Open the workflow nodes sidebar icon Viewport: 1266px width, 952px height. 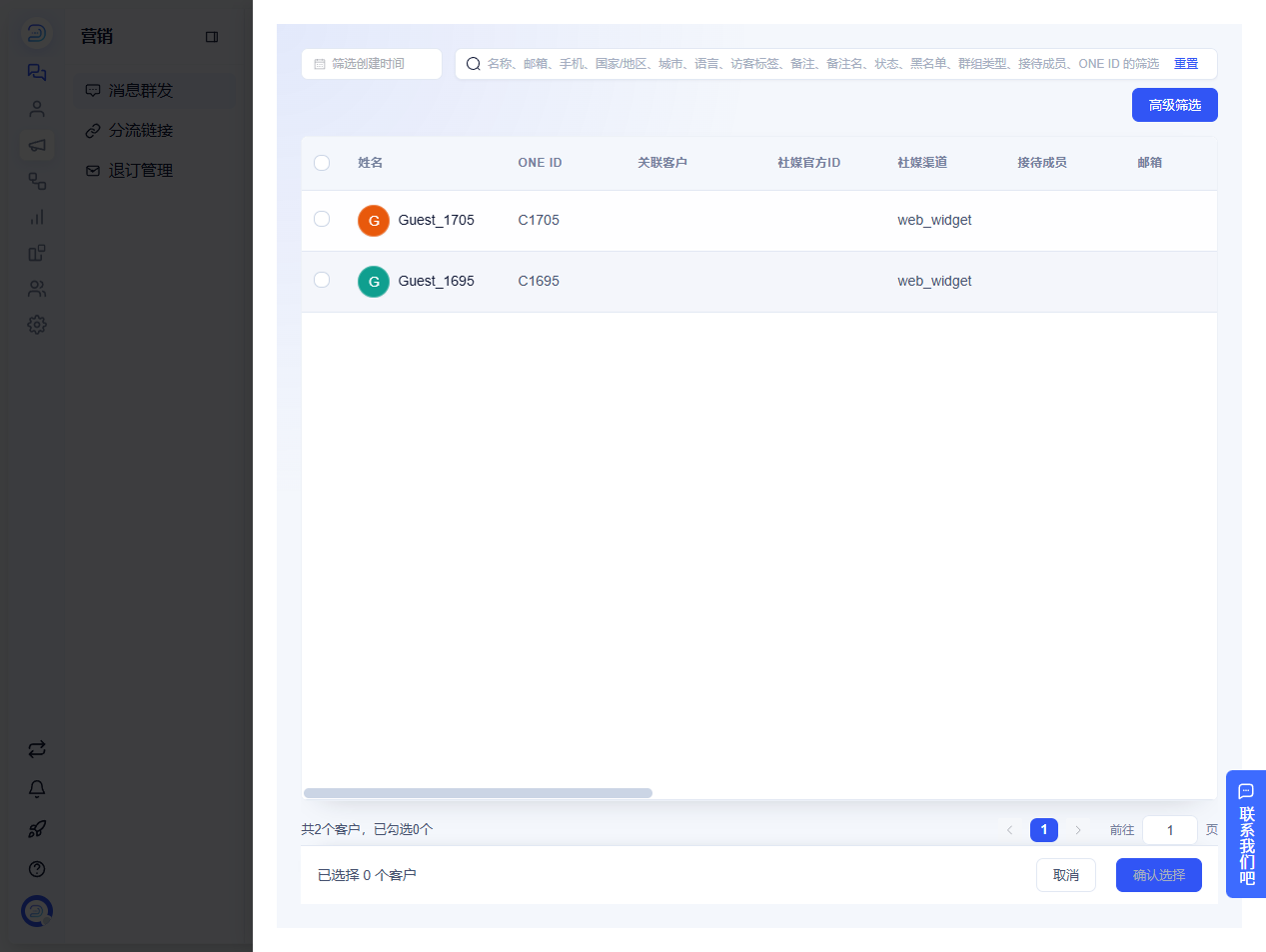(37, 181)
